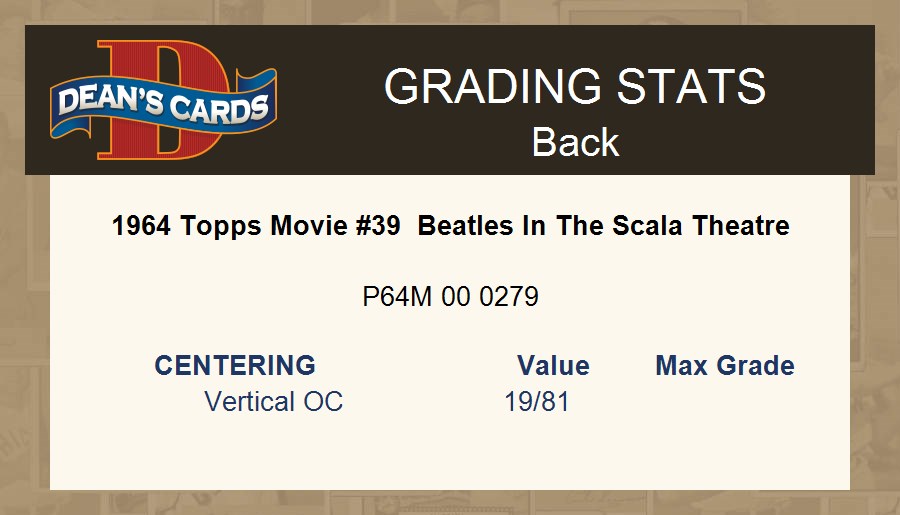Screen dimensions: 900x515
Task: Select "Beatles In The Scala Theatre" text
Action: [x=603, y=226]
